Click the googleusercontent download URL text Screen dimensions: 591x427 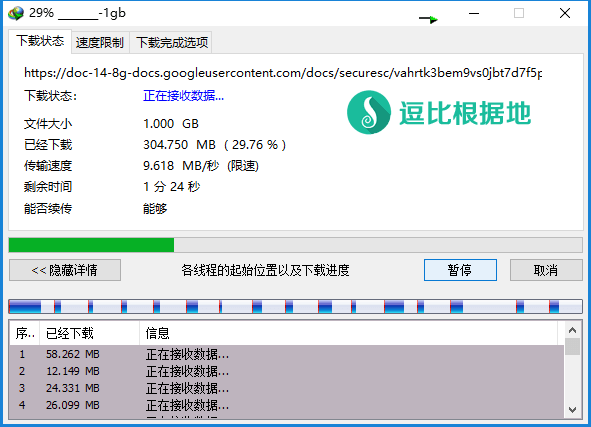click(283, 72)
